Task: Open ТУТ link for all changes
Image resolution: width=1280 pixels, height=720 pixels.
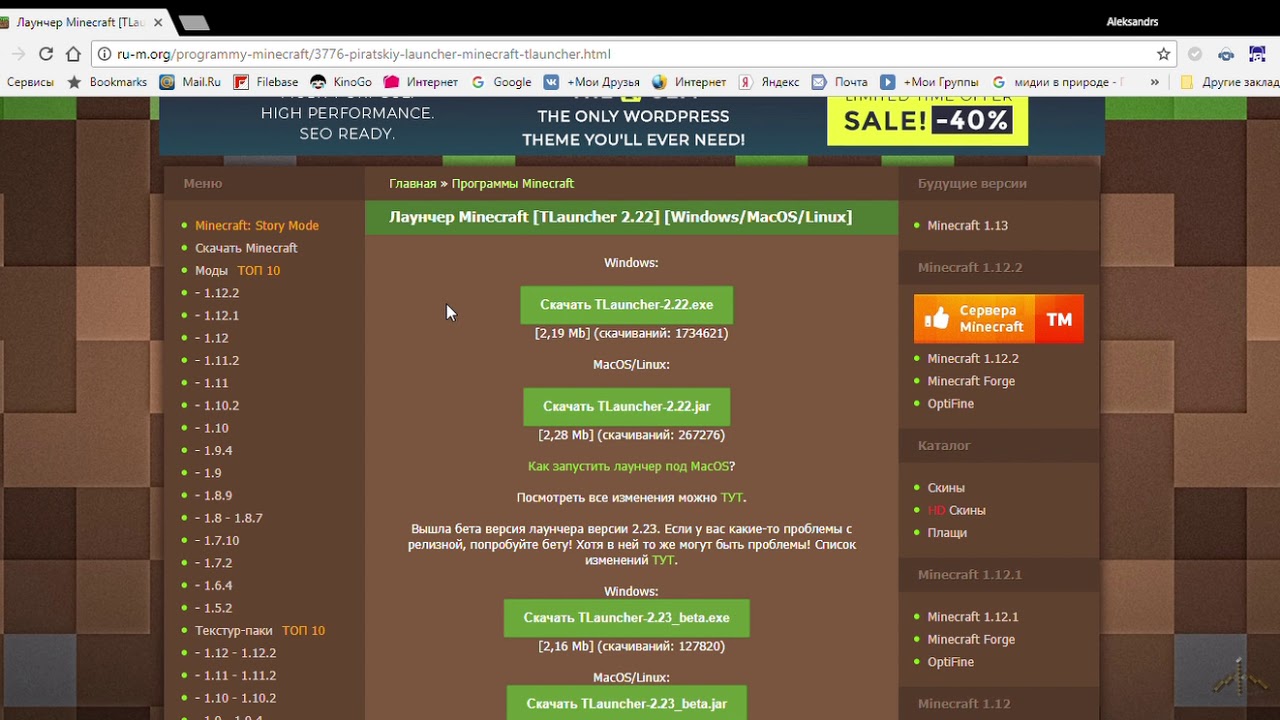Action: [x=732, y=497]
